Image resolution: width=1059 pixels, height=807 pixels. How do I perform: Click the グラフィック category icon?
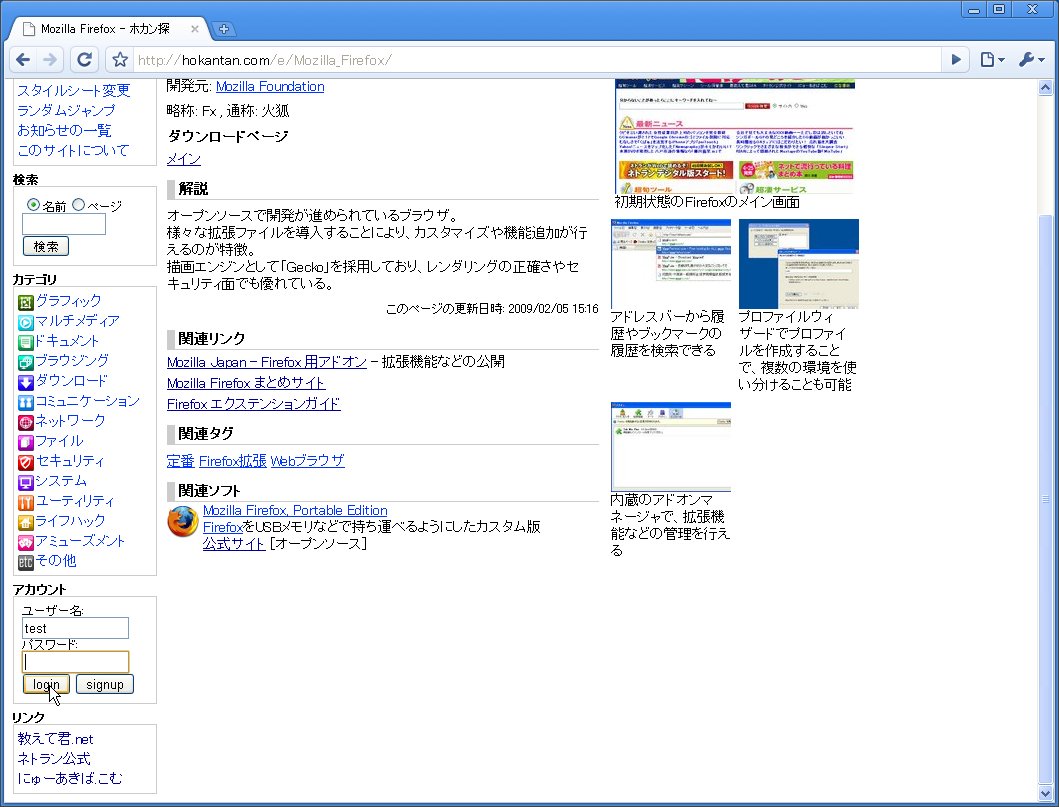click(x=26, y=302)
